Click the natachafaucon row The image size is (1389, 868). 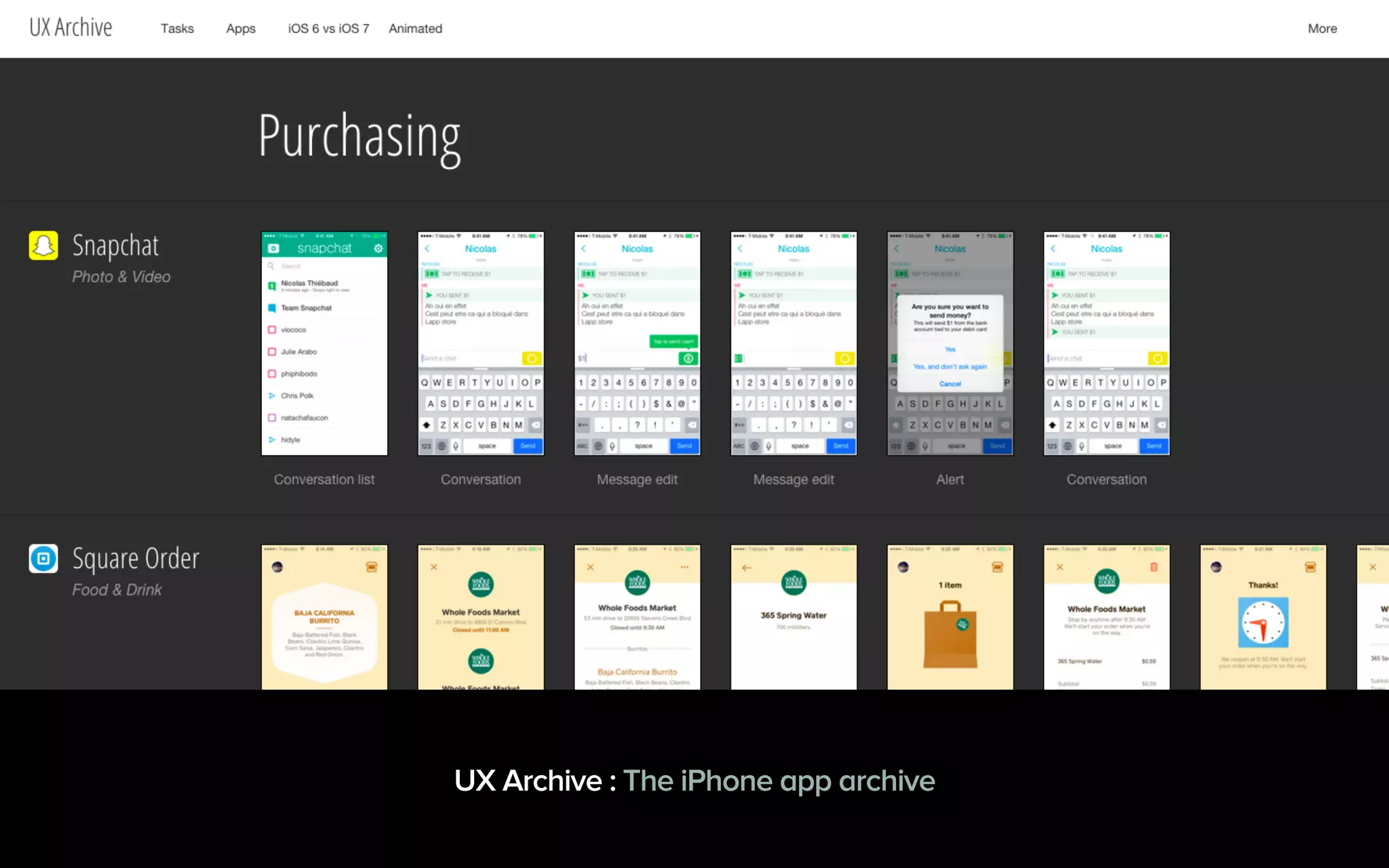click(324, 418)
